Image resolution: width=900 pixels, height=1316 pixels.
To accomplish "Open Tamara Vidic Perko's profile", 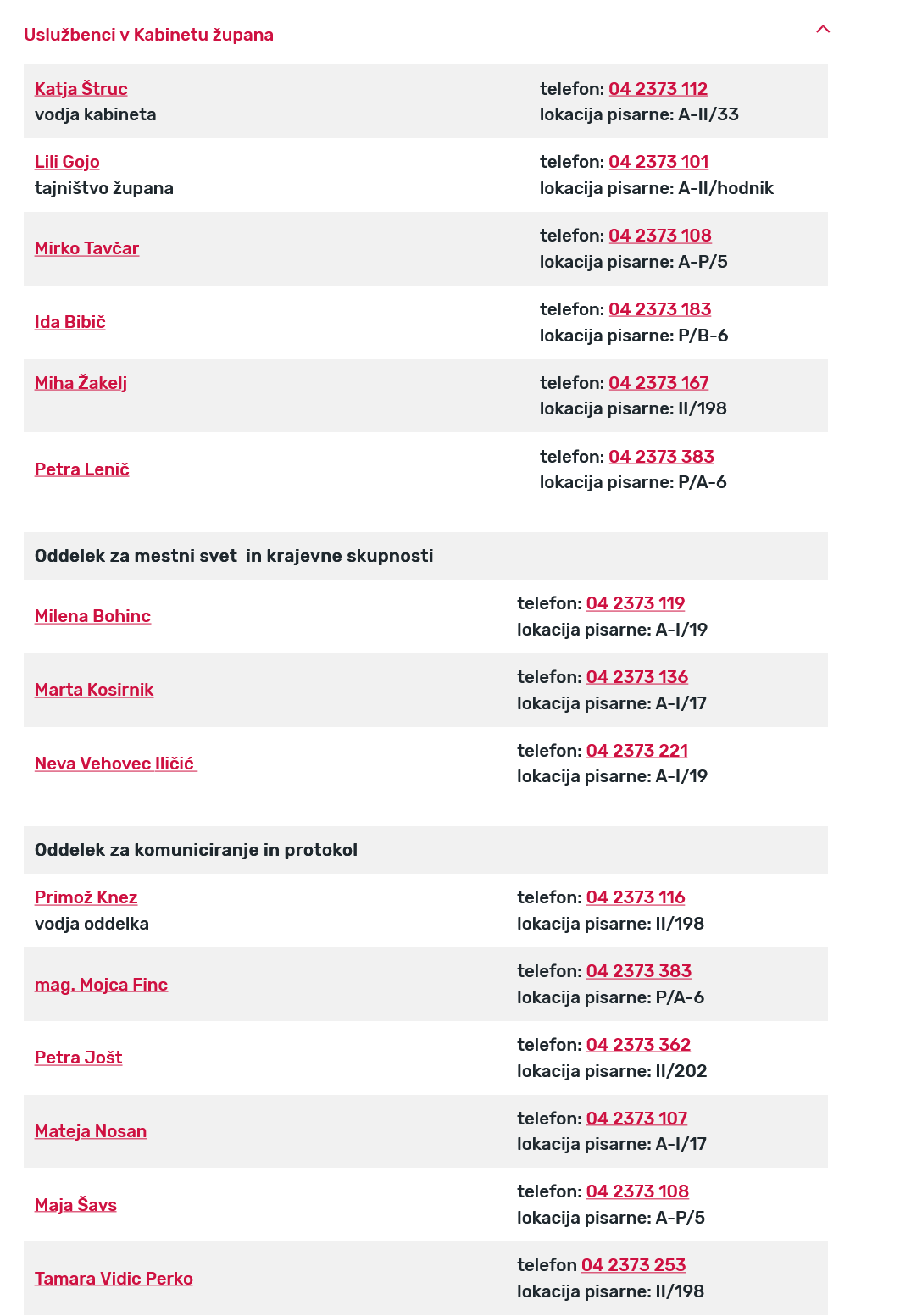I will tap(114, 1279).
